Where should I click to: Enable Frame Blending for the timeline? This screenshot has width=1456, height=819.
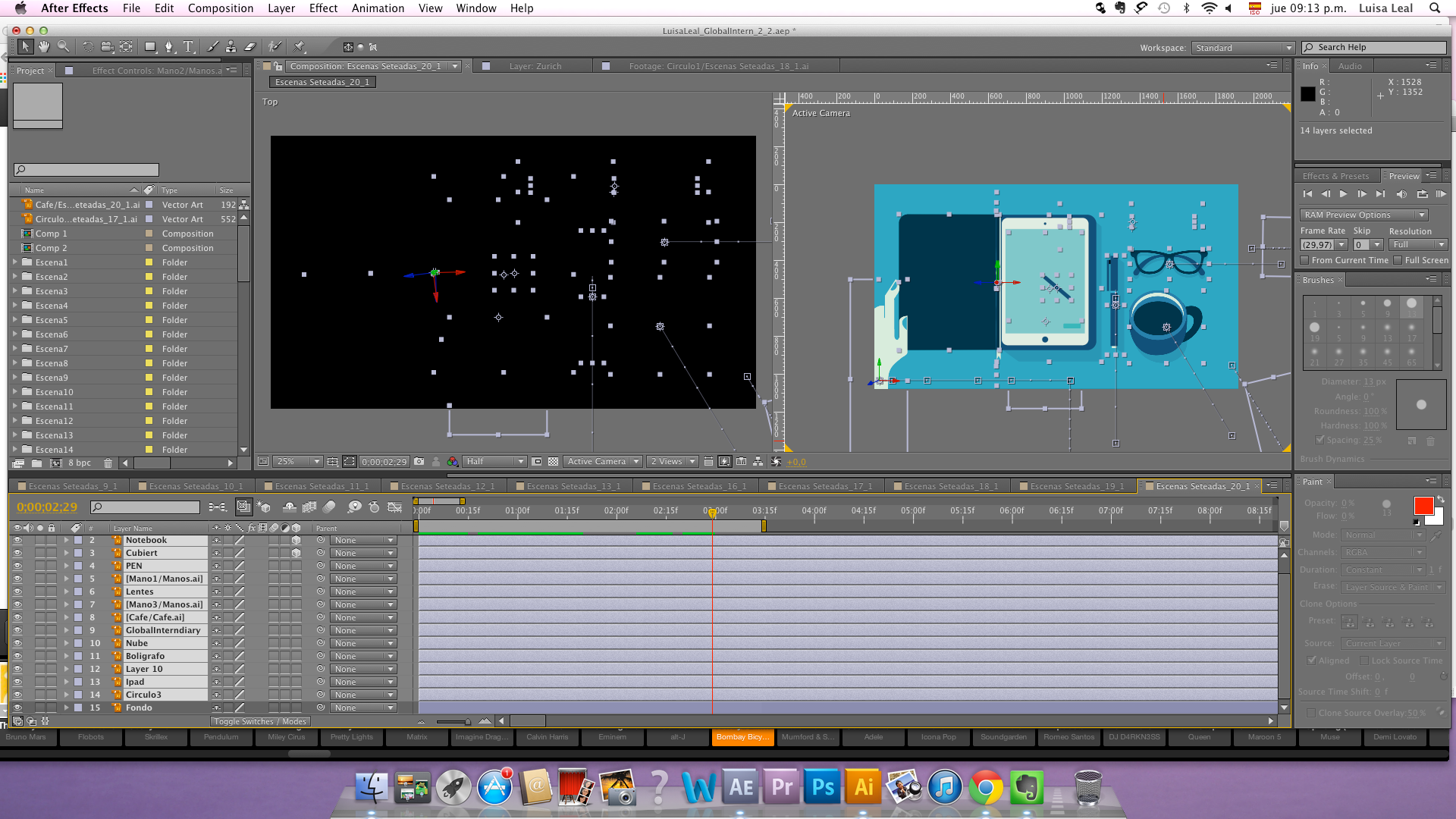click(x=309, y=507)
